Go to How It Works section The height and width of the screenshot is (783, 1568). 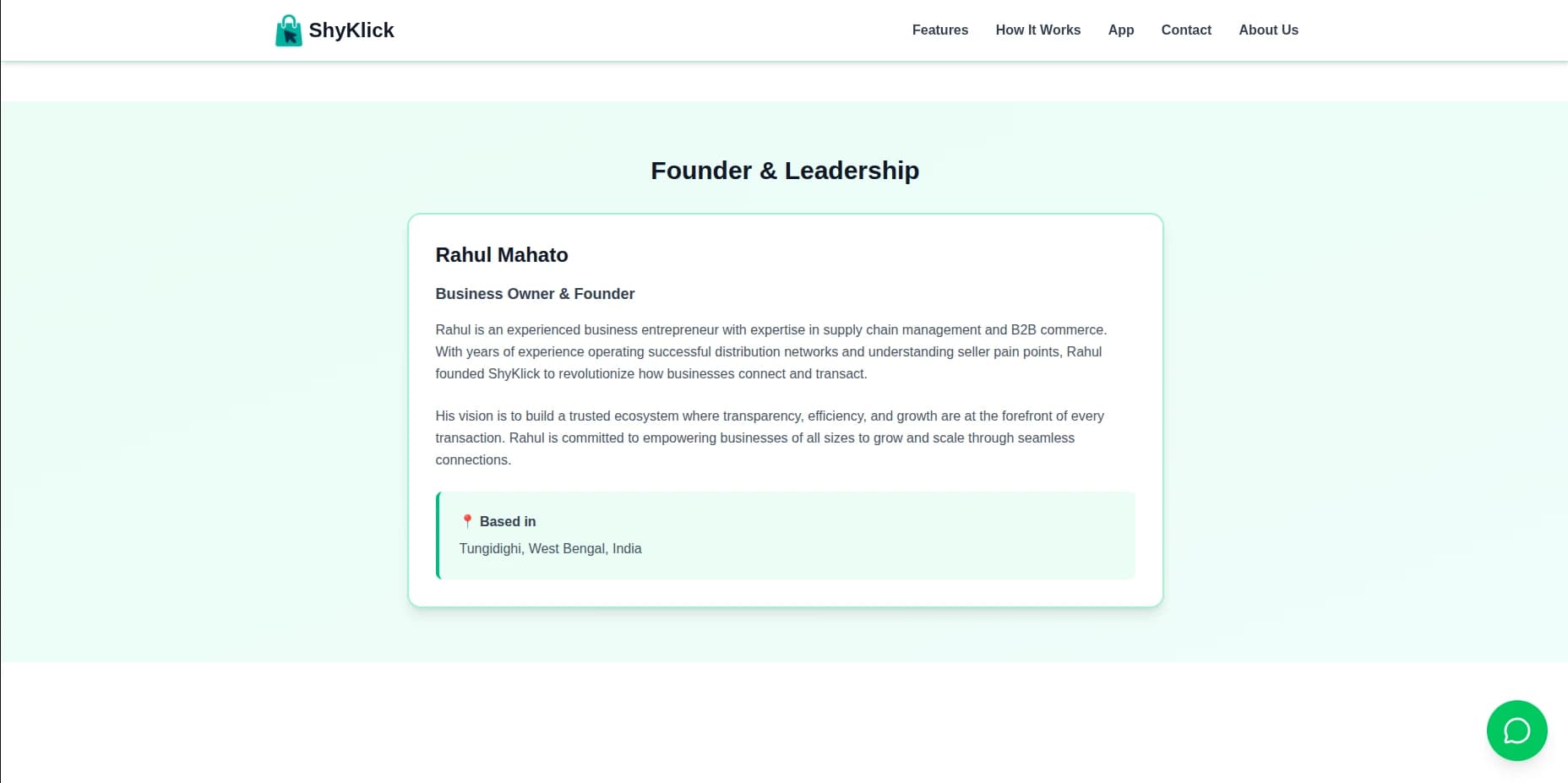click(x=1037, y=30)
